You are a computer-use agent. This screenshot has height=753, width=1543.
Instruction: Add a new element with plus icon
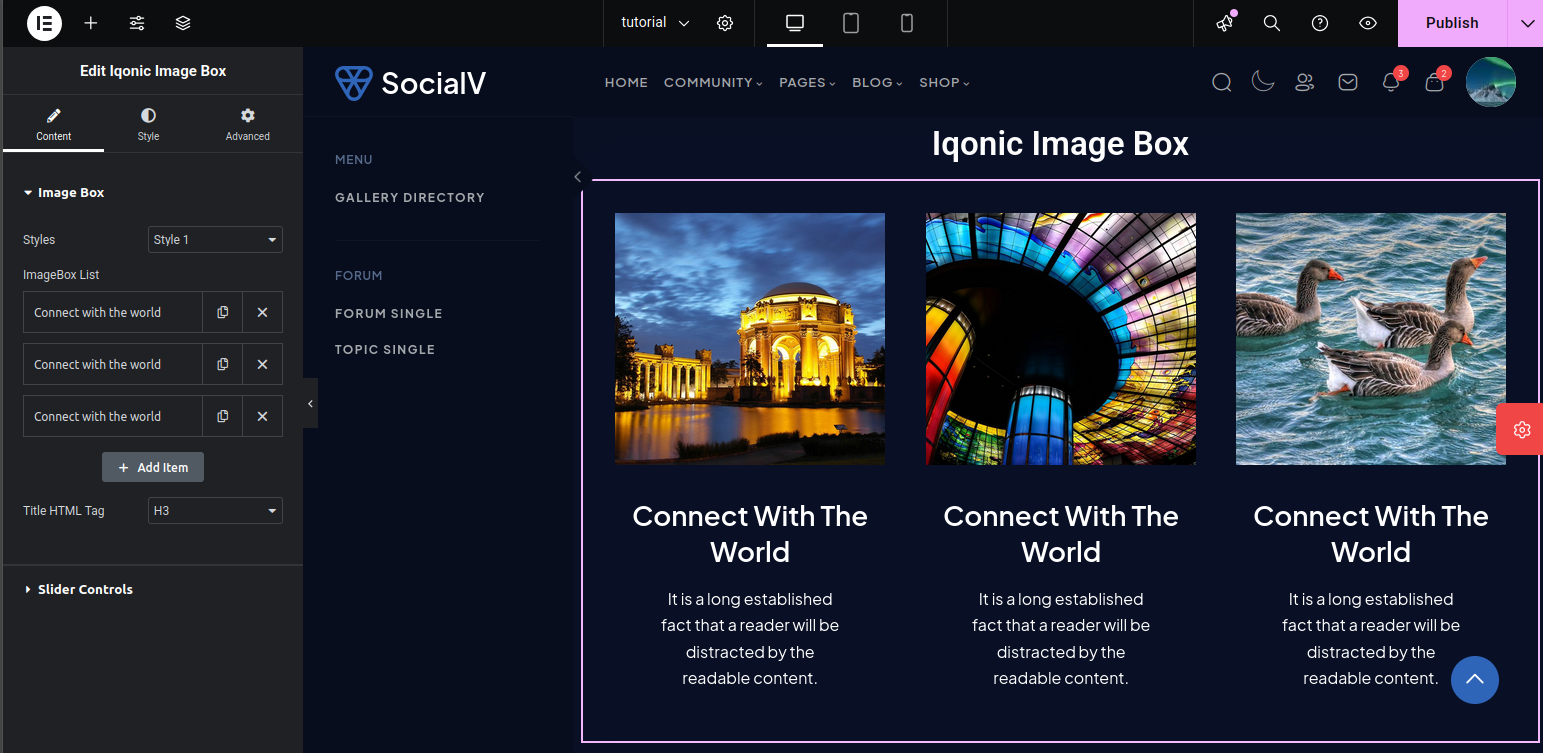(91, 22)
